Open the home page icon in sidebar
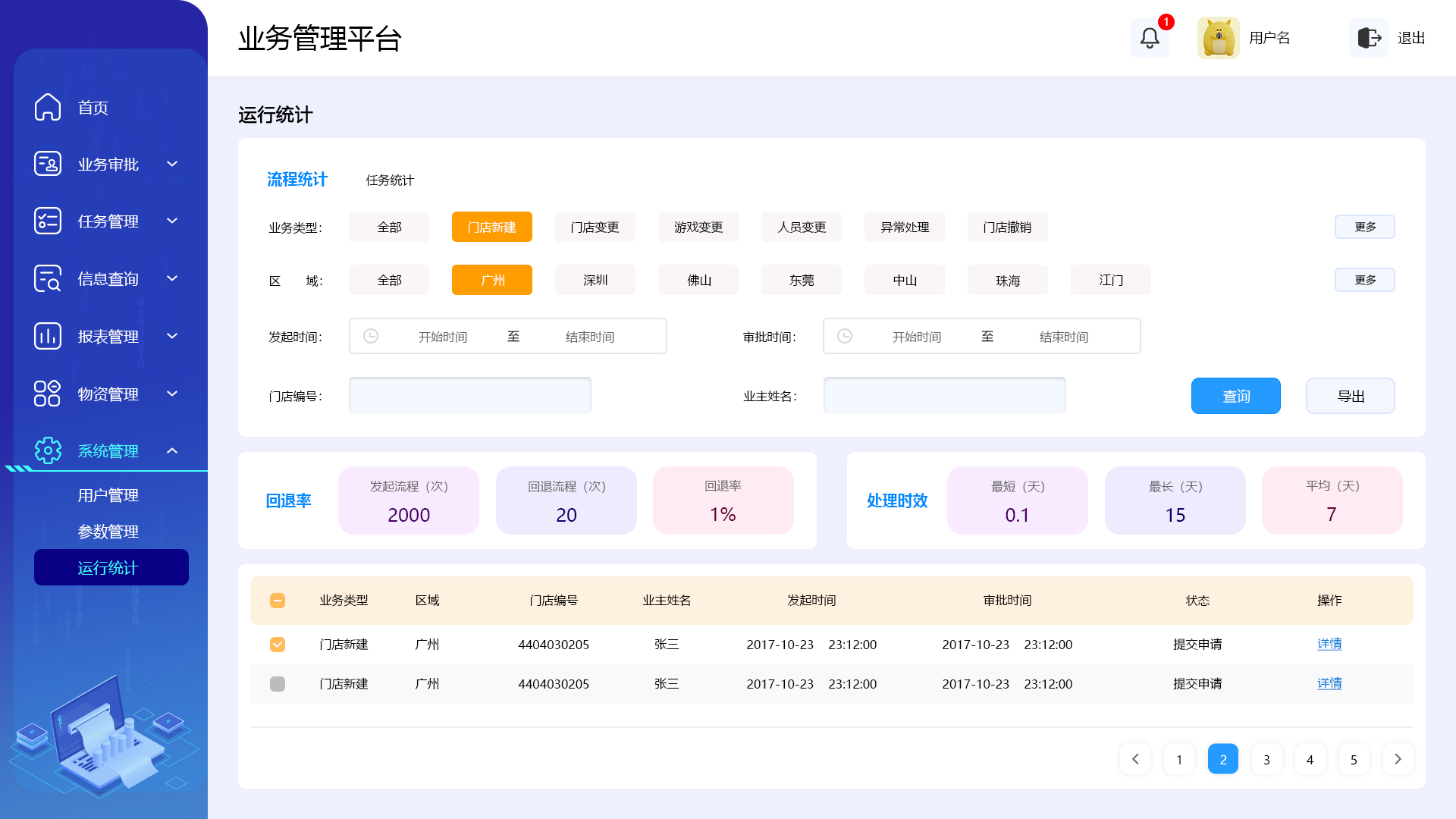Screen dimensions: 1456x819 point(48,107)
